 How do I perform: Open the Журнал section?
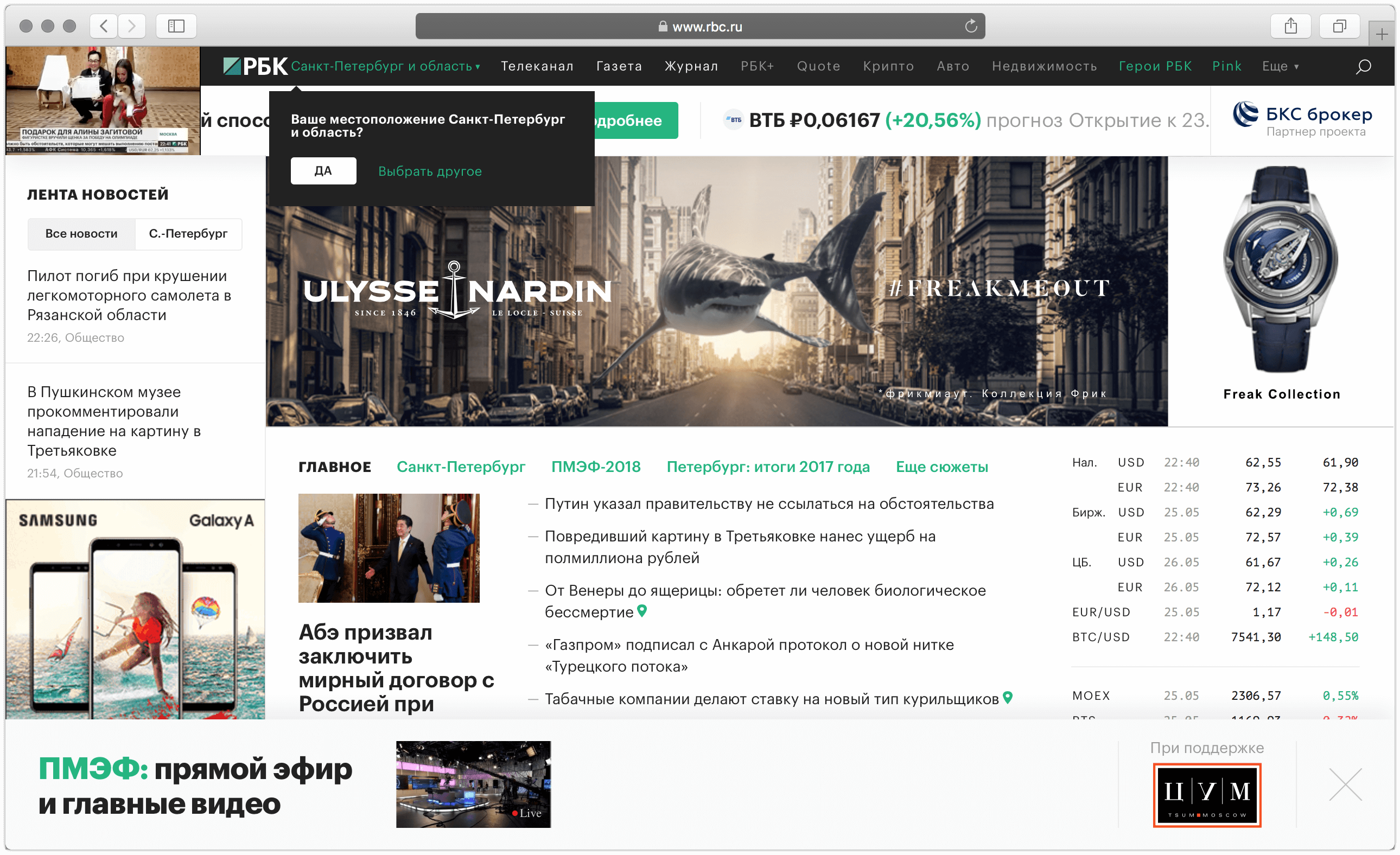(x=691, y=66)
